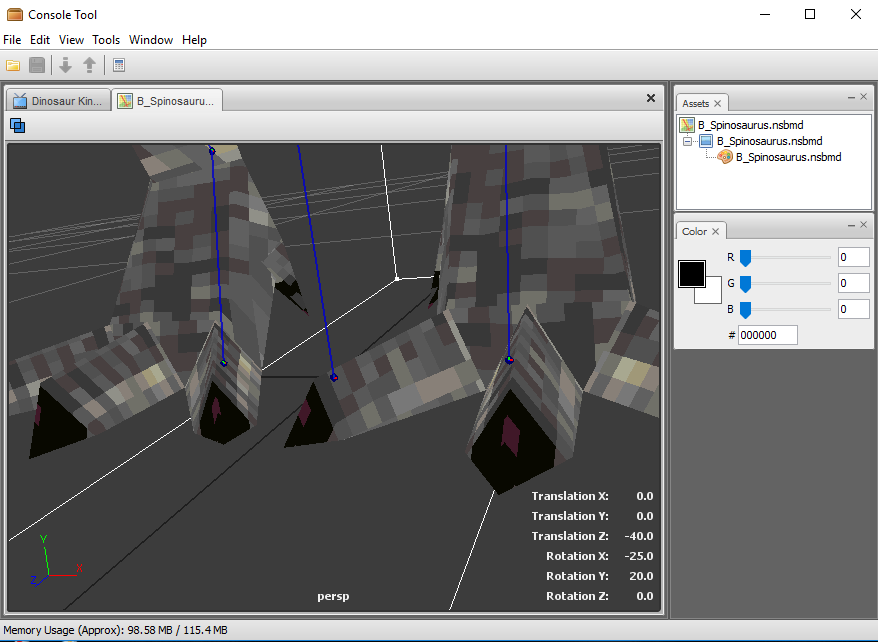The image size is (878, 642).
Task: Collapse the B_Spinosaurus.nsbmd tree node
Action: pyautogui.click(x=688, y=142)
